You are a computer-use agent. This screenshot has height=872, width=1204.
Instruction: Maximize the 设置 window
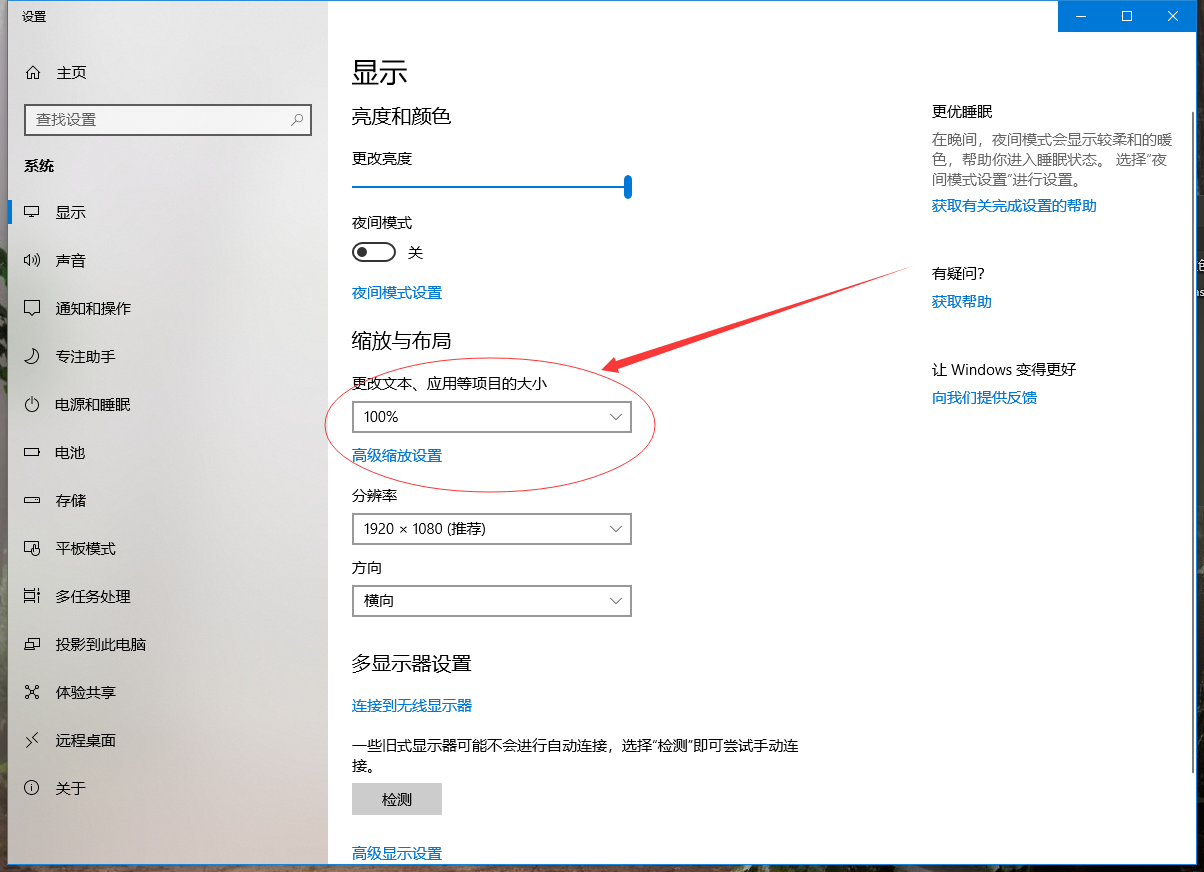(1127, 16)
